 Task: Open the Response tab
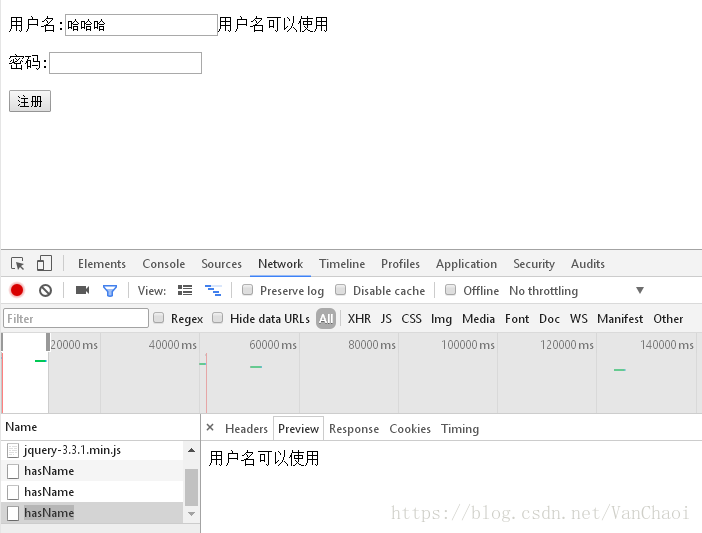354,429
